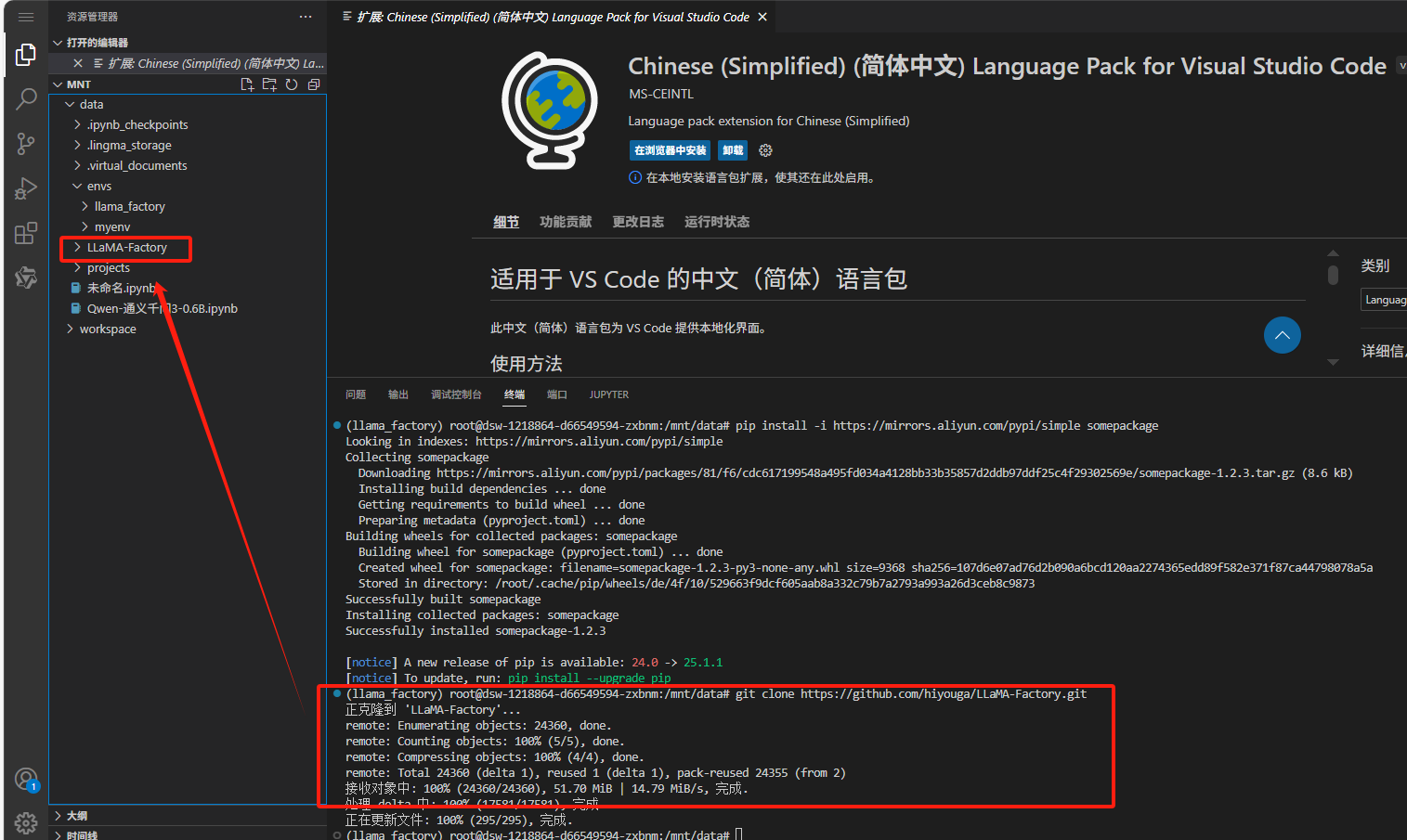1407x840 pixels.
Task: Open explorer panel more actions ellipsis
Action: 306,17
